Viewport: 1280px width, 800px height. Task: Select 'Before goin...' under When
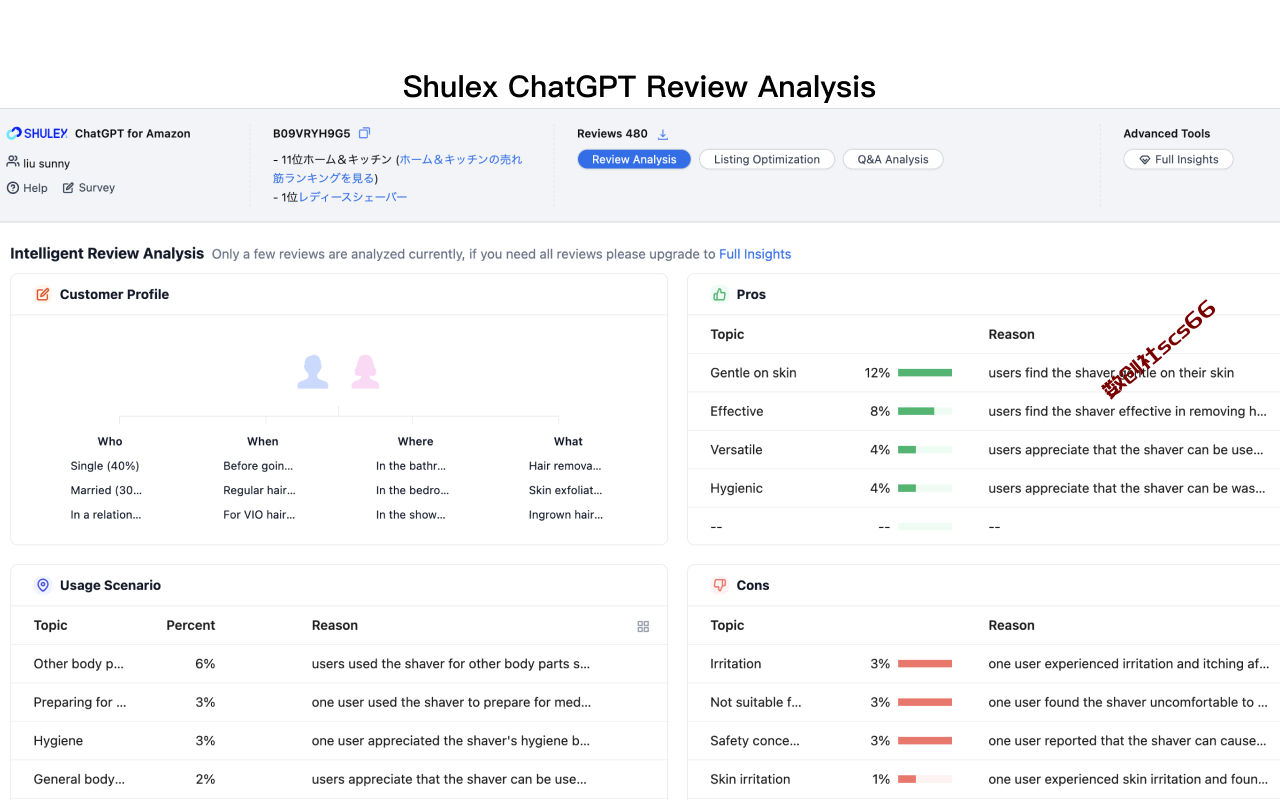258,466
